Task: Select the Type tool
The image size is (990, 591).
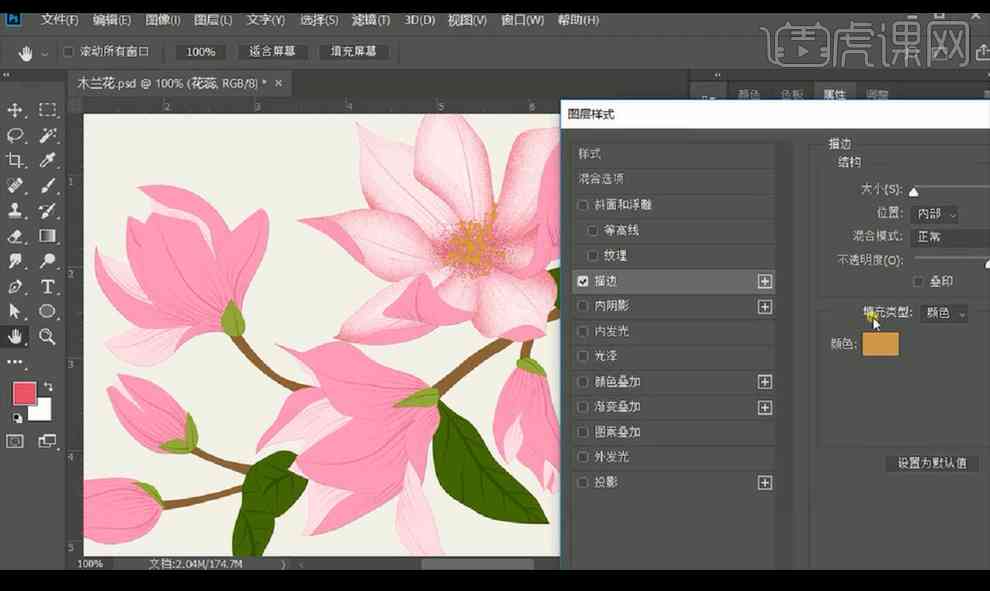Action: pos(47,286)
